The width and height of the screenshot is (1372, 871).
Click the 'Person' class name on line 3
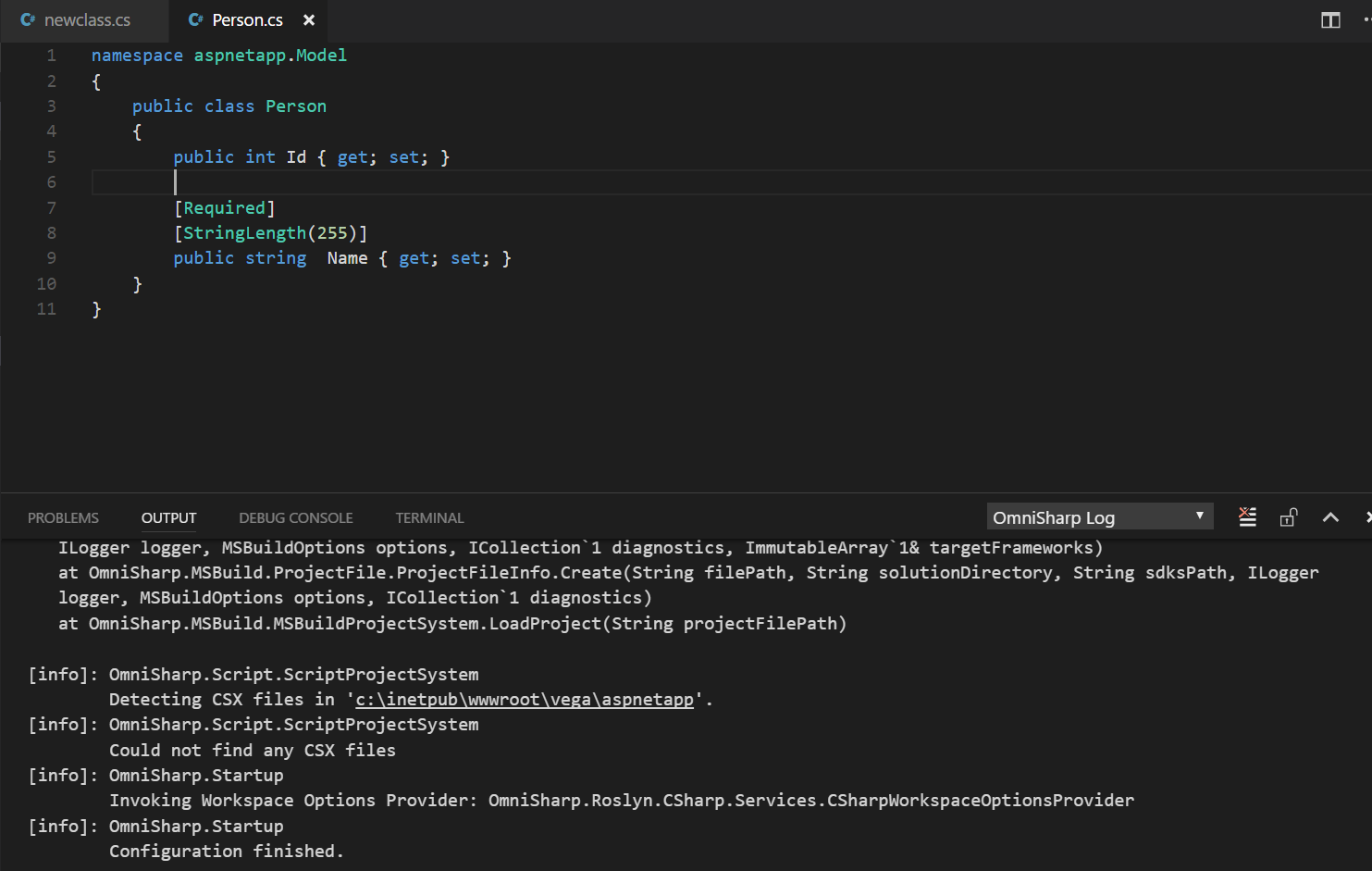(296, 106)
